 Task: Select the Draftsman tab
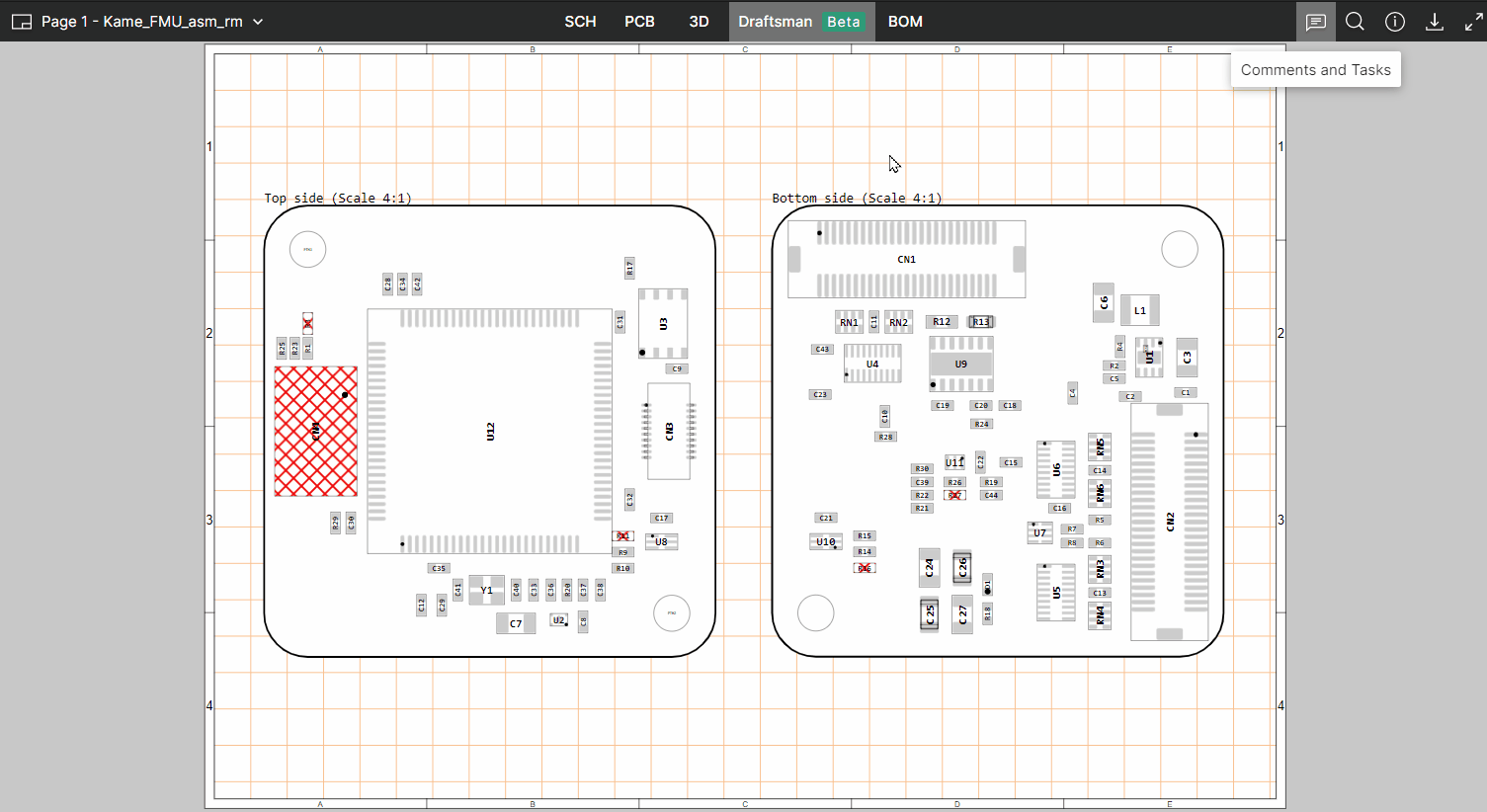point(775,22)
